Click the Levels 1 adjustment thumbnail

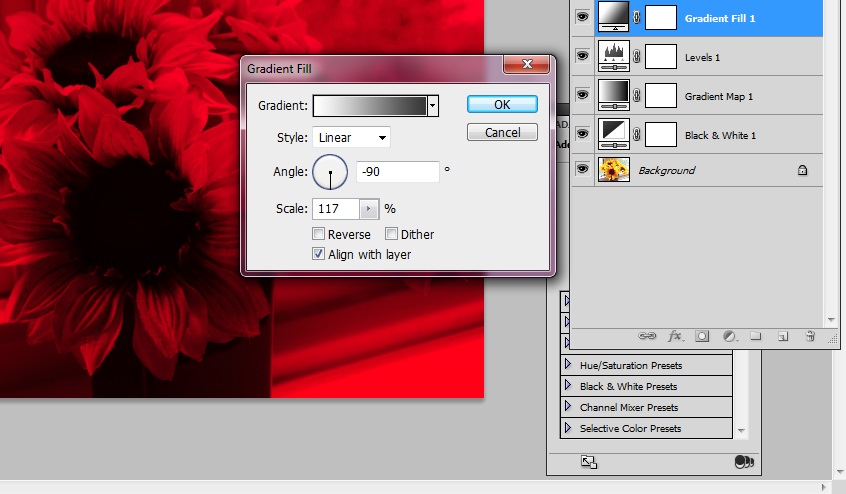point(612,57)
